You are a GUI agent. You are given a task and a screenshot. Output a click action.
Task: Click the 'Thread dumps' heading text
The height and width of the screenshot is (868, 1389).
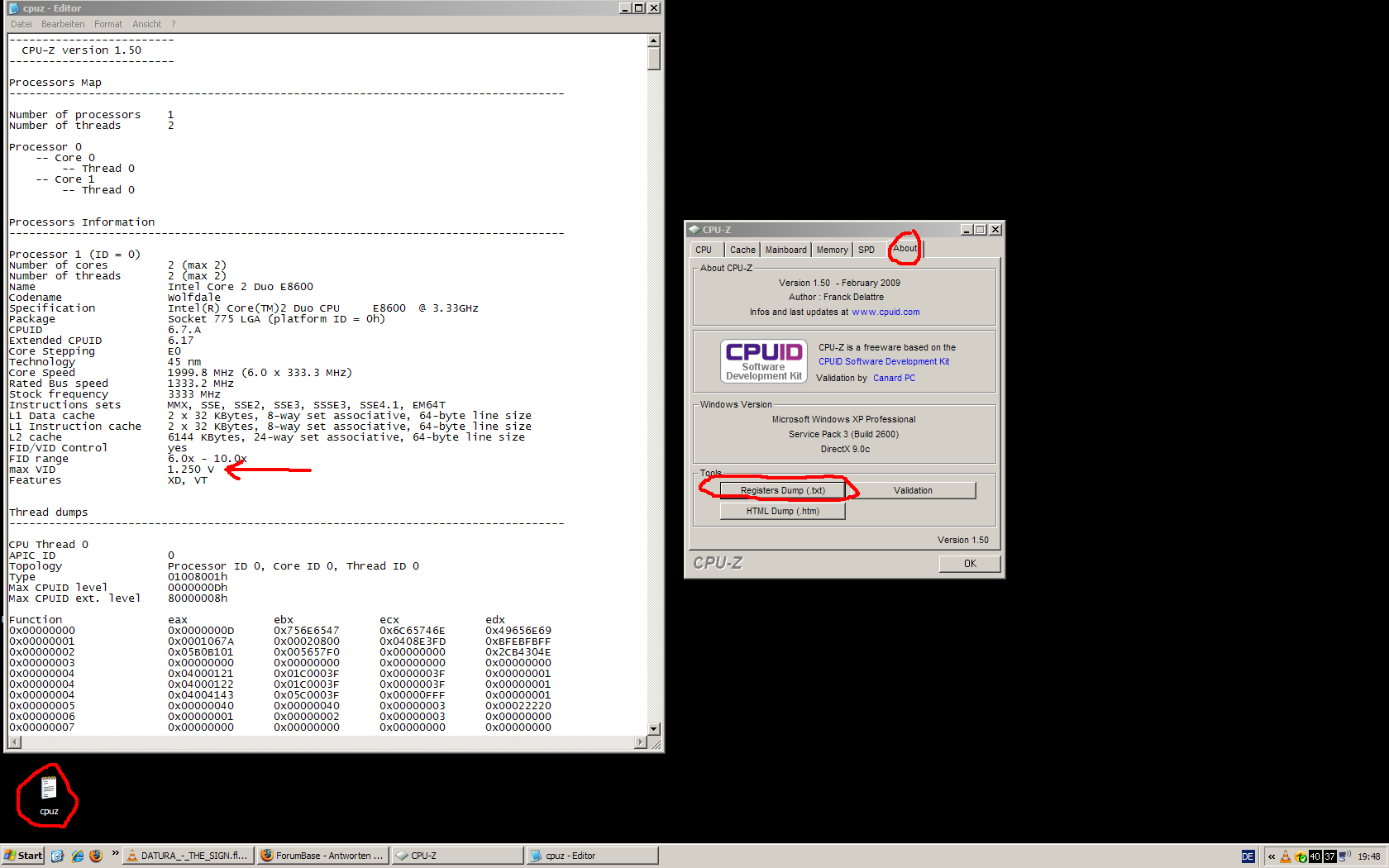click(x=48, y=513)
